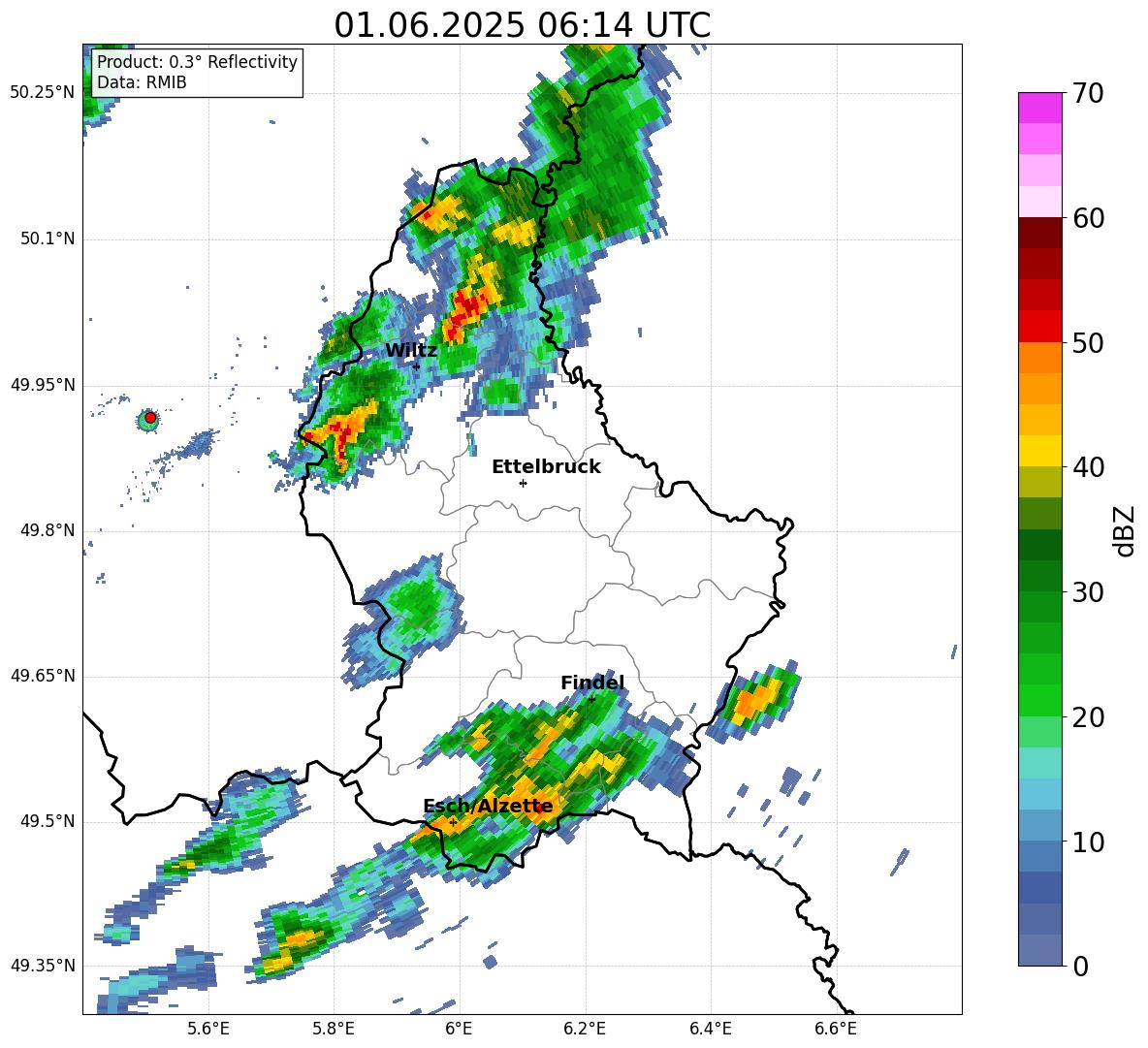This screenshot has height=1048, width=1148.
Task: Click the dark maroon colorbar segment below 60
Action: click(x=1039, y=233)
